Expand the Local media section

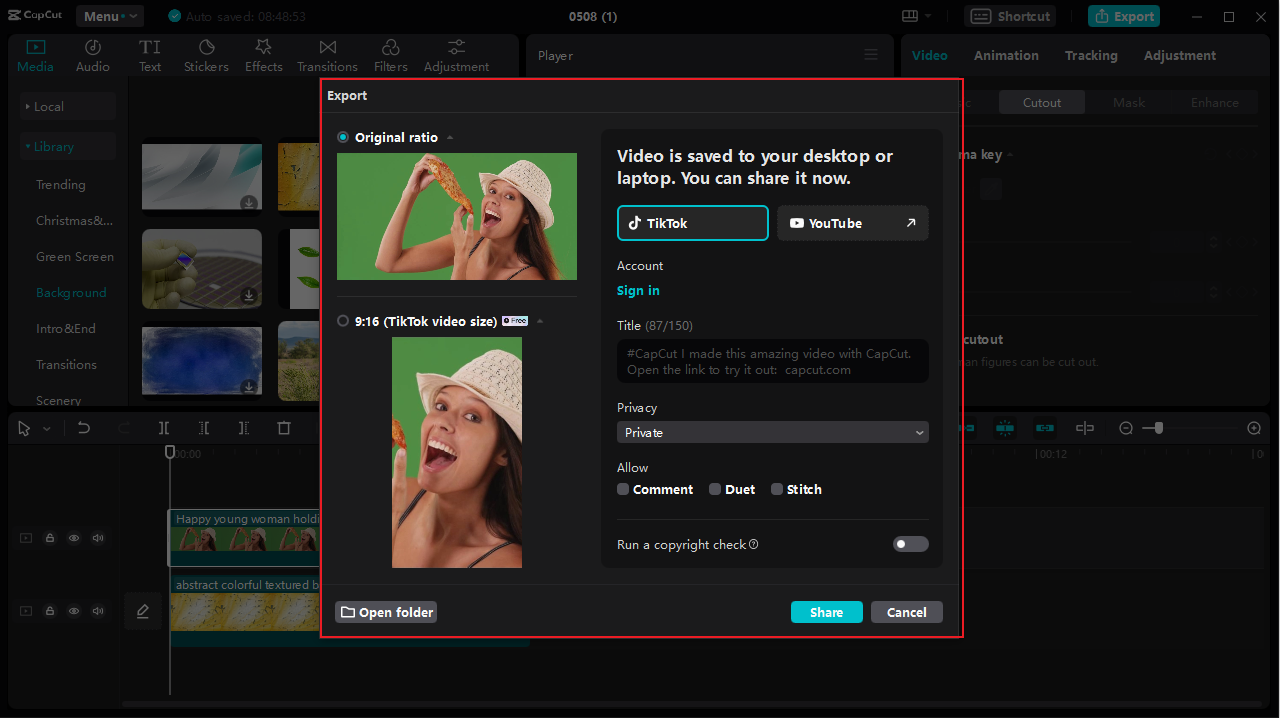(68, 106)
